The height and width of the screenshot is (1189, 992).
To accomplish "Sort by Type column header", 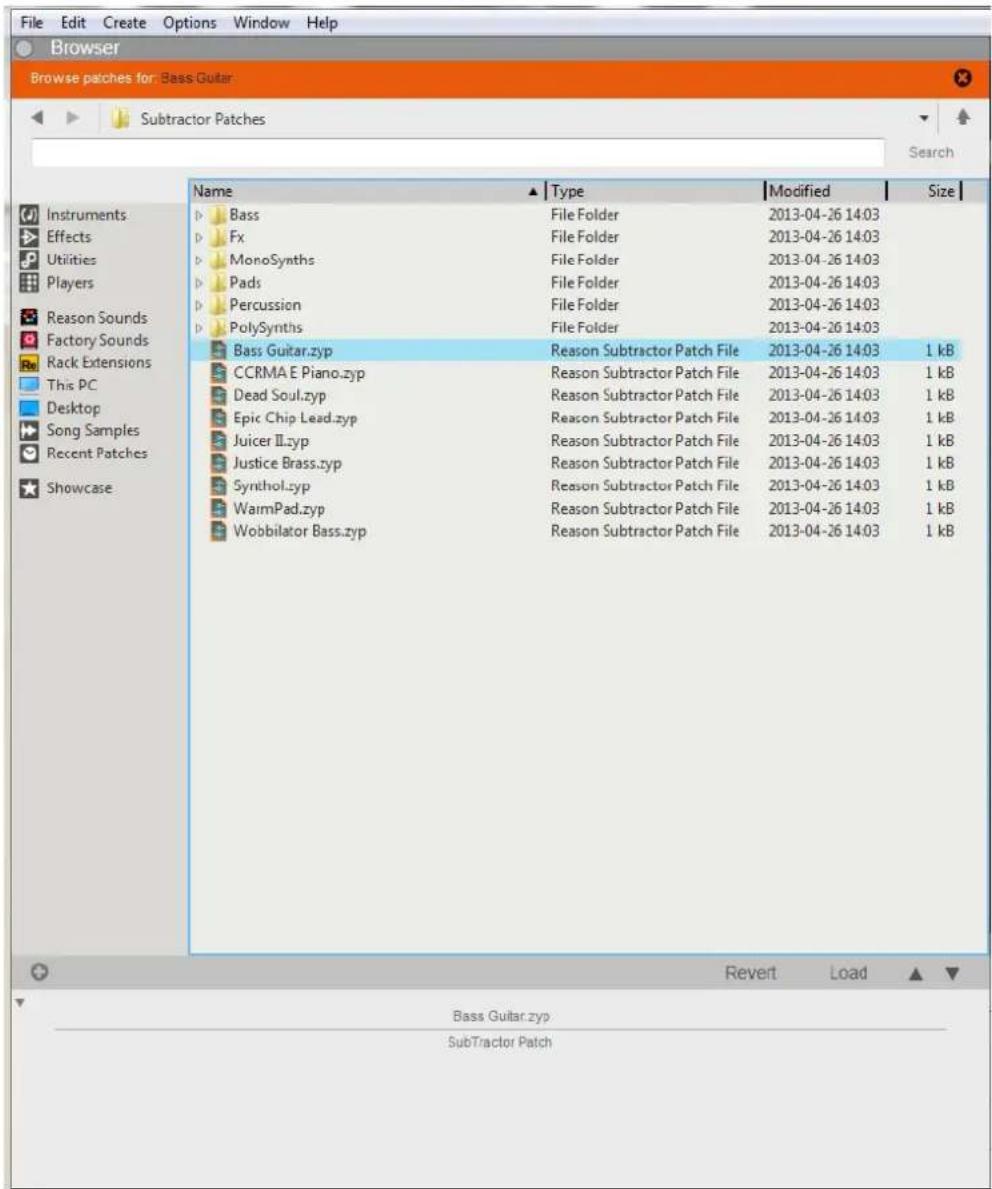I will point(655,191).
